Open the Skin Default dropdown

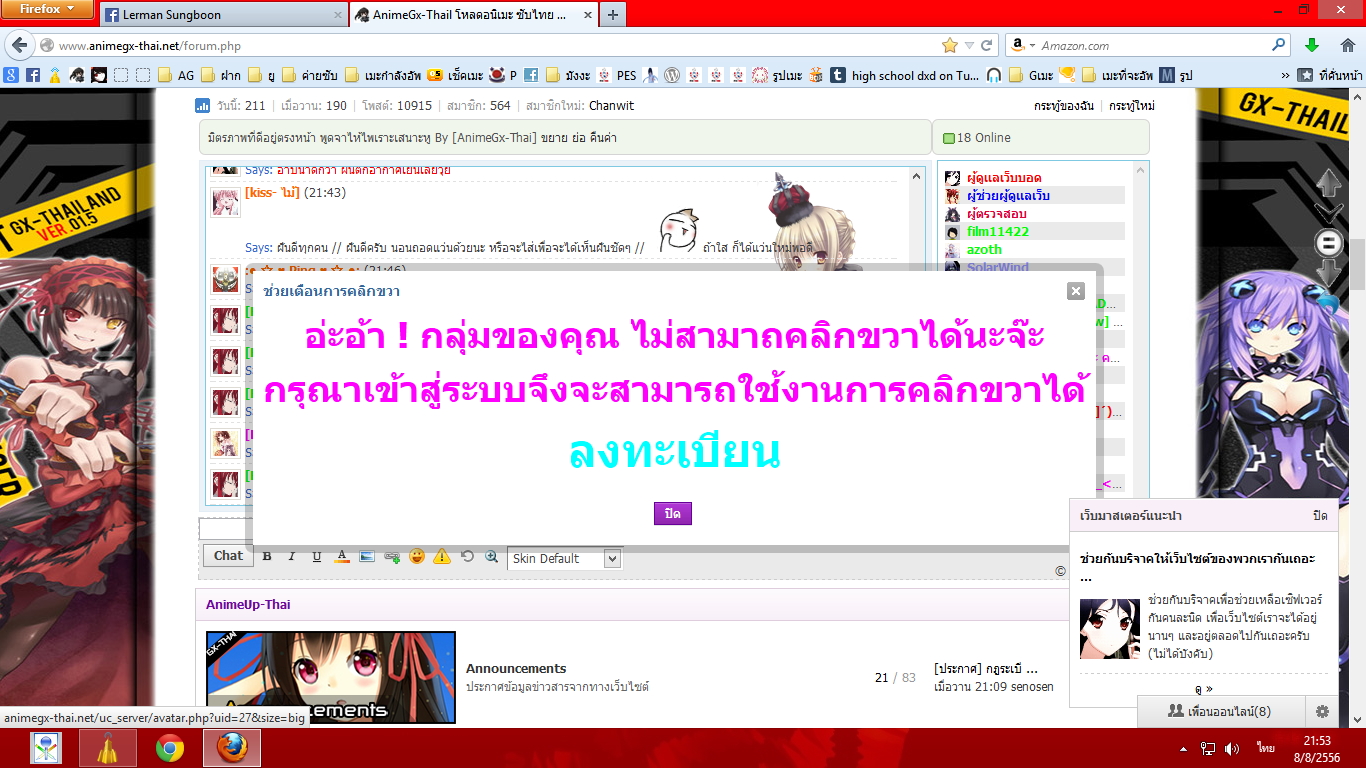point(564,559)
